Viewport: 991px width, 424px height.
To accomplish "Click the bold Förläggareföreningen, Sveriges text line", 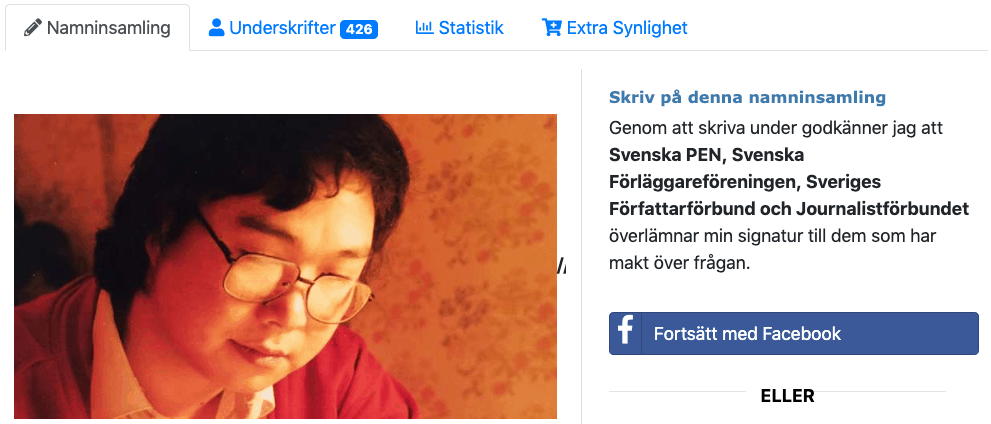I will 745,182.
